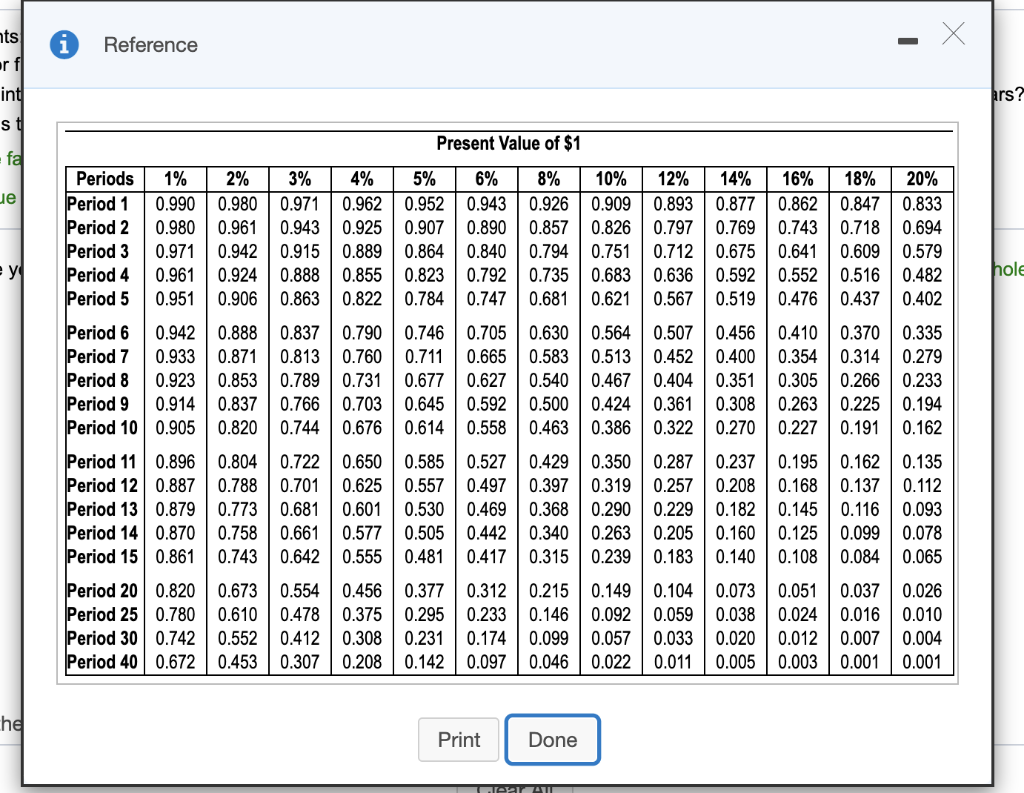Select the "Period 20" row label
Screen dimensions: 1024x793
tap(103, 591)
